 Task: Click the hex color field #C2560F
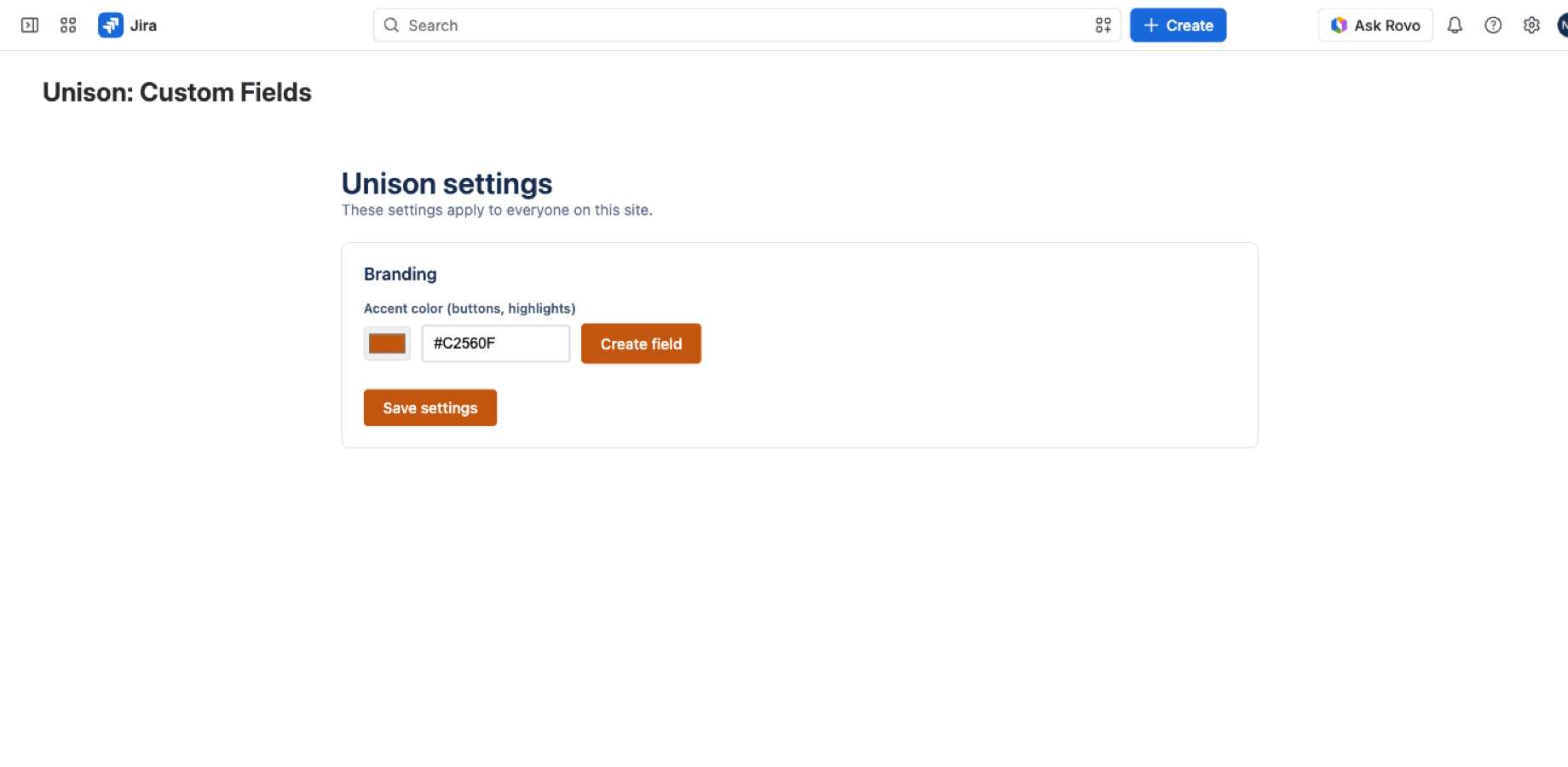496,343
